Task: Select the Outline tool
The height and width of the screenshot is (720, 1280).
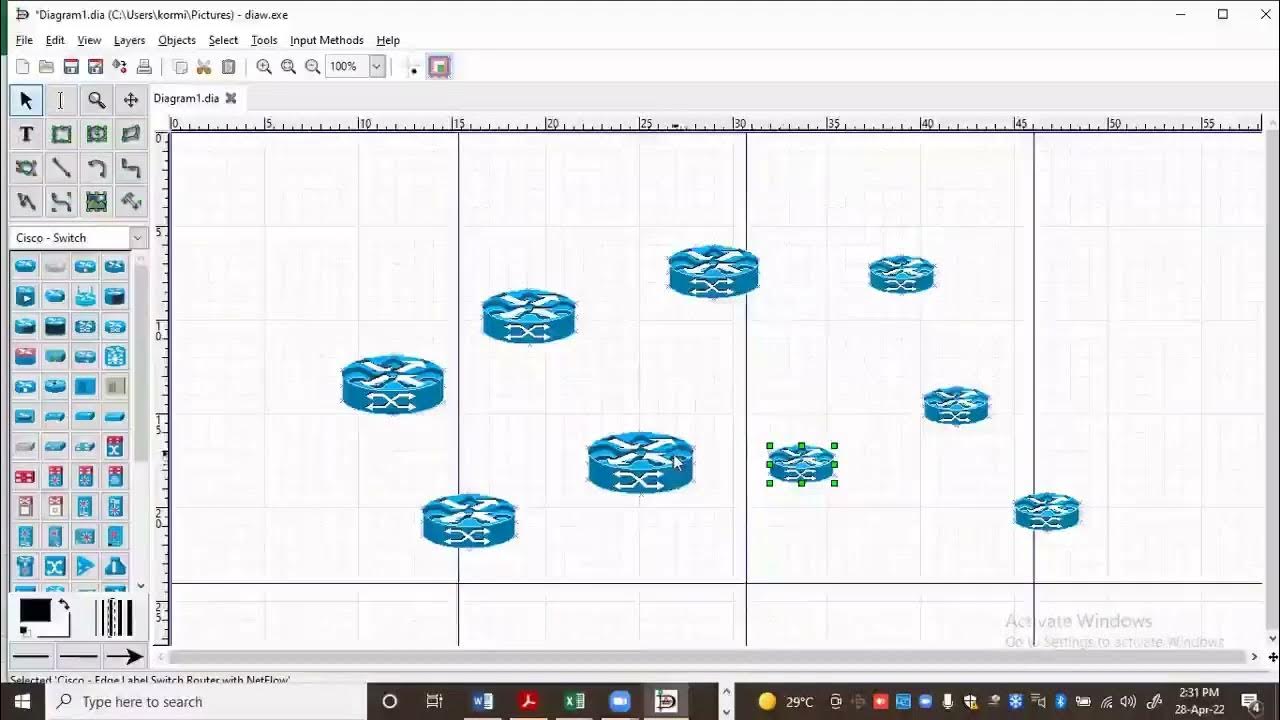Action: 131,202
